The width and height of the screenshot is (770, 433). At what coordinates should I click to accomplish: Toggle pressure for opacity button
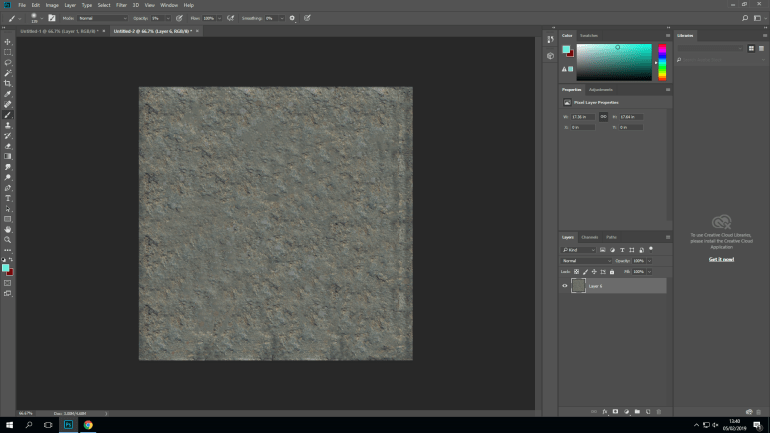coord(179,18)
